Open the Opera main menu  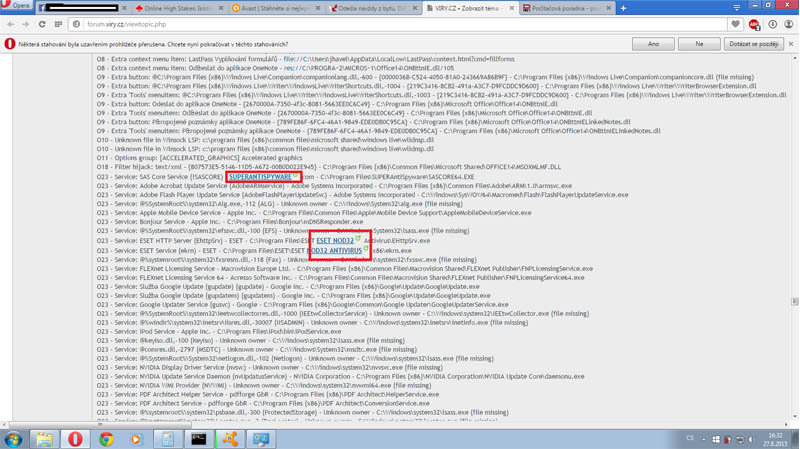(x=17, y=7)
